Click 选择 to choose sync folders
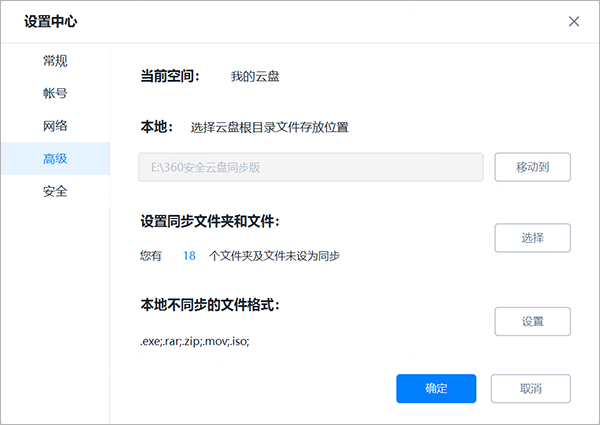The height and width of the screenshot is (425, 600). (x=532, y=238)
